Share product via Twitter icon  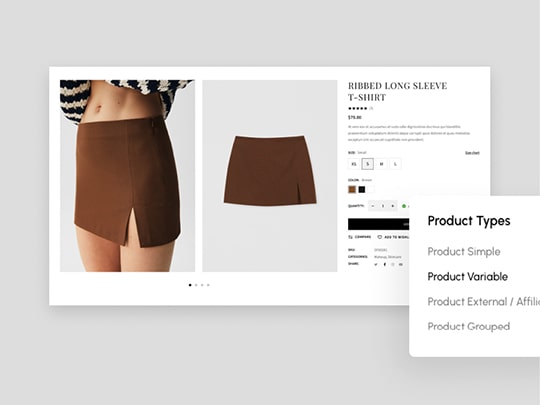click(376, 264)
